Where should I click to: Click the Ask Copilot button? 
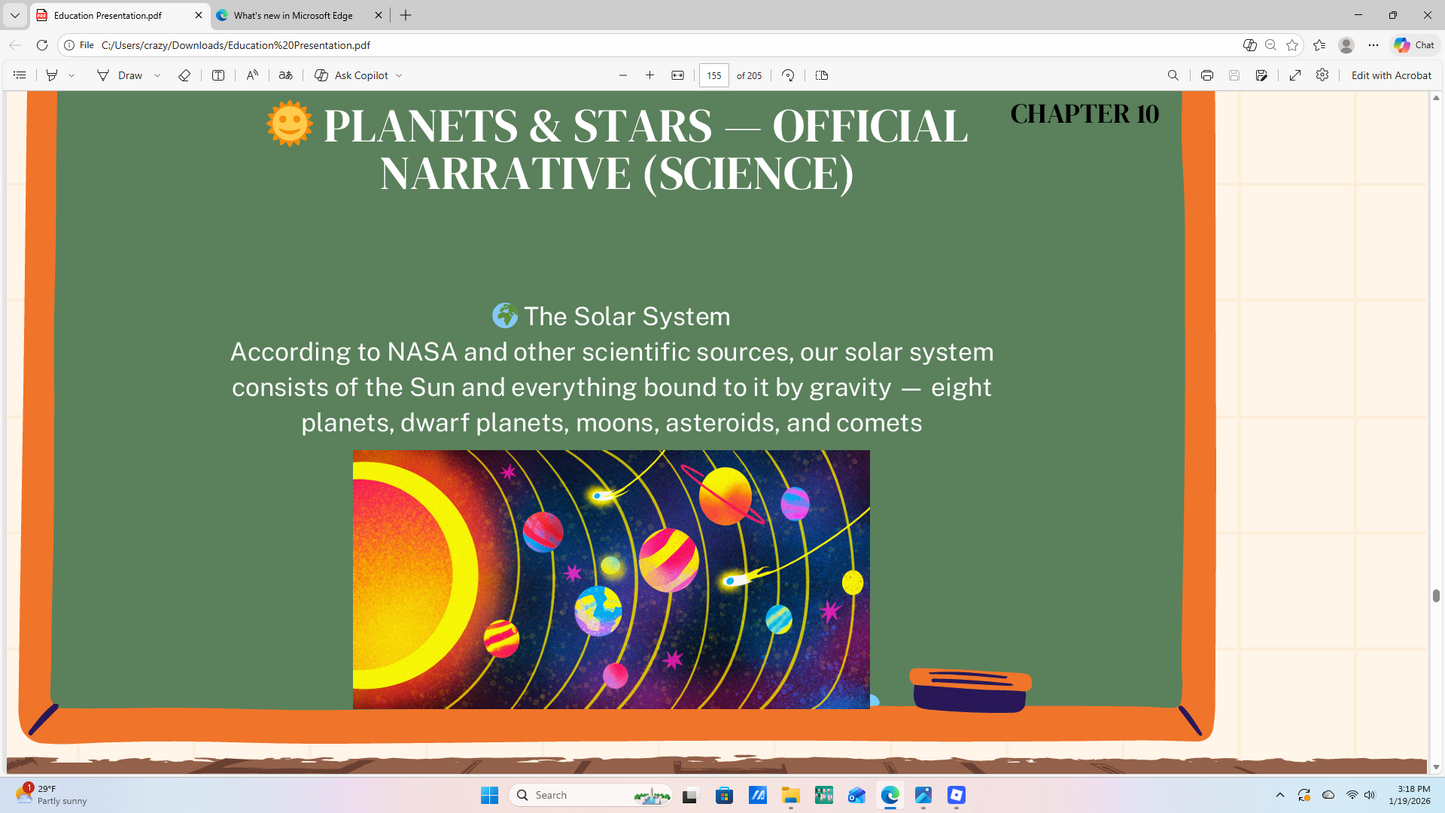[x=351, y=75]
